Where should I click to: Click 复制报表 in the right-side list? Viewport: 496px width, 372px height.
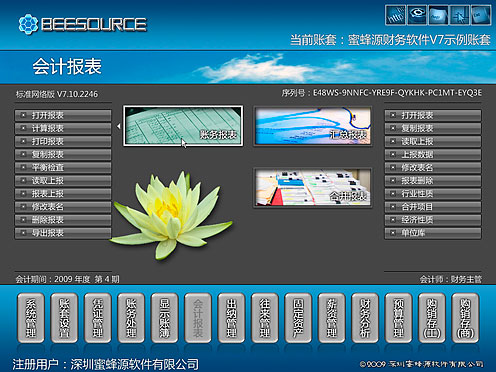[x=433, y=128]
